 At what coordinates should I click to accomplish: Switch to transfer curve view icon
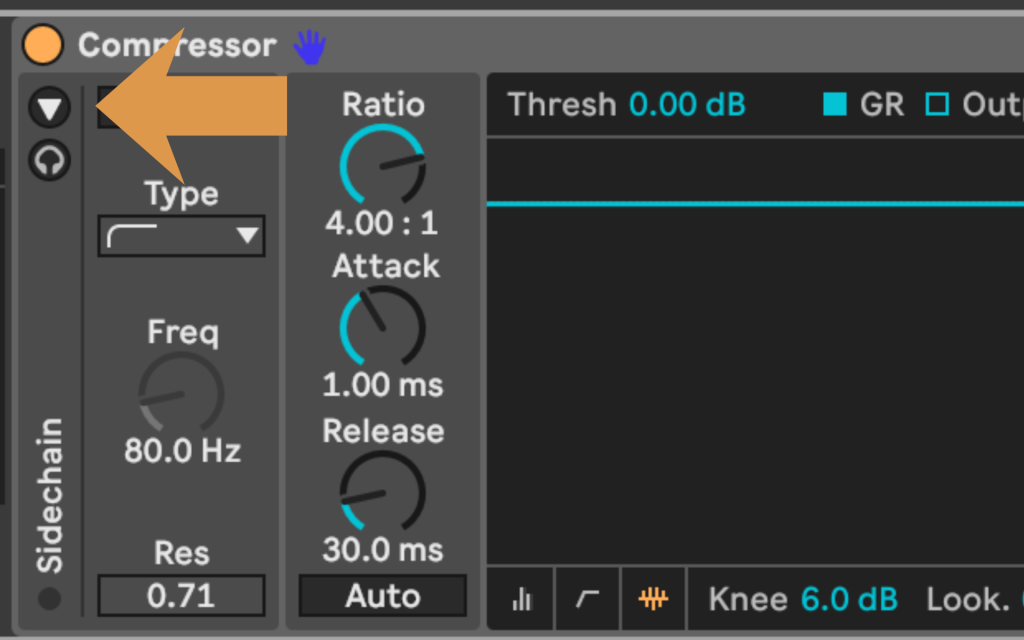(x=587, y=599)
